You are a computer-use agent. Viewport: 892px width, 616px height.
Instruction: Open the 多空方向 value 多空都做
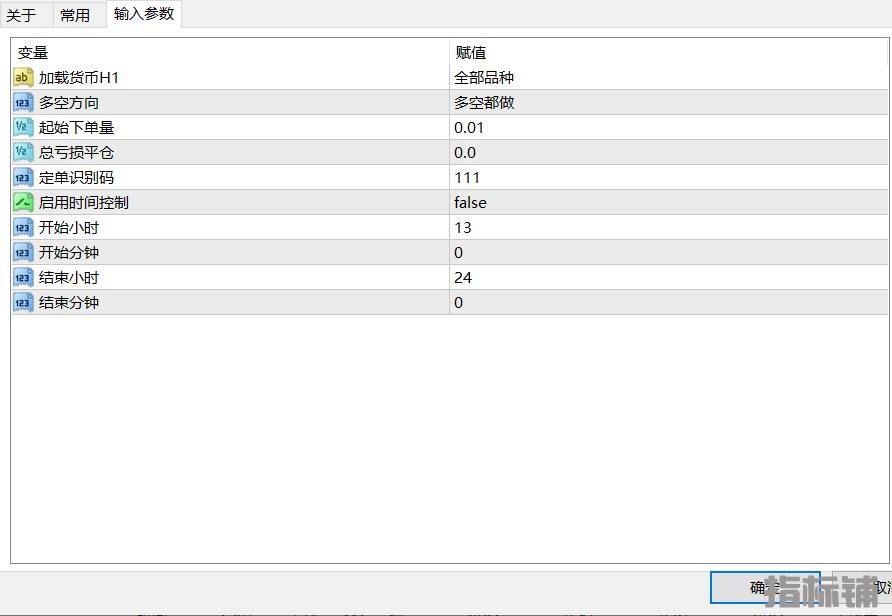[484, 103]
